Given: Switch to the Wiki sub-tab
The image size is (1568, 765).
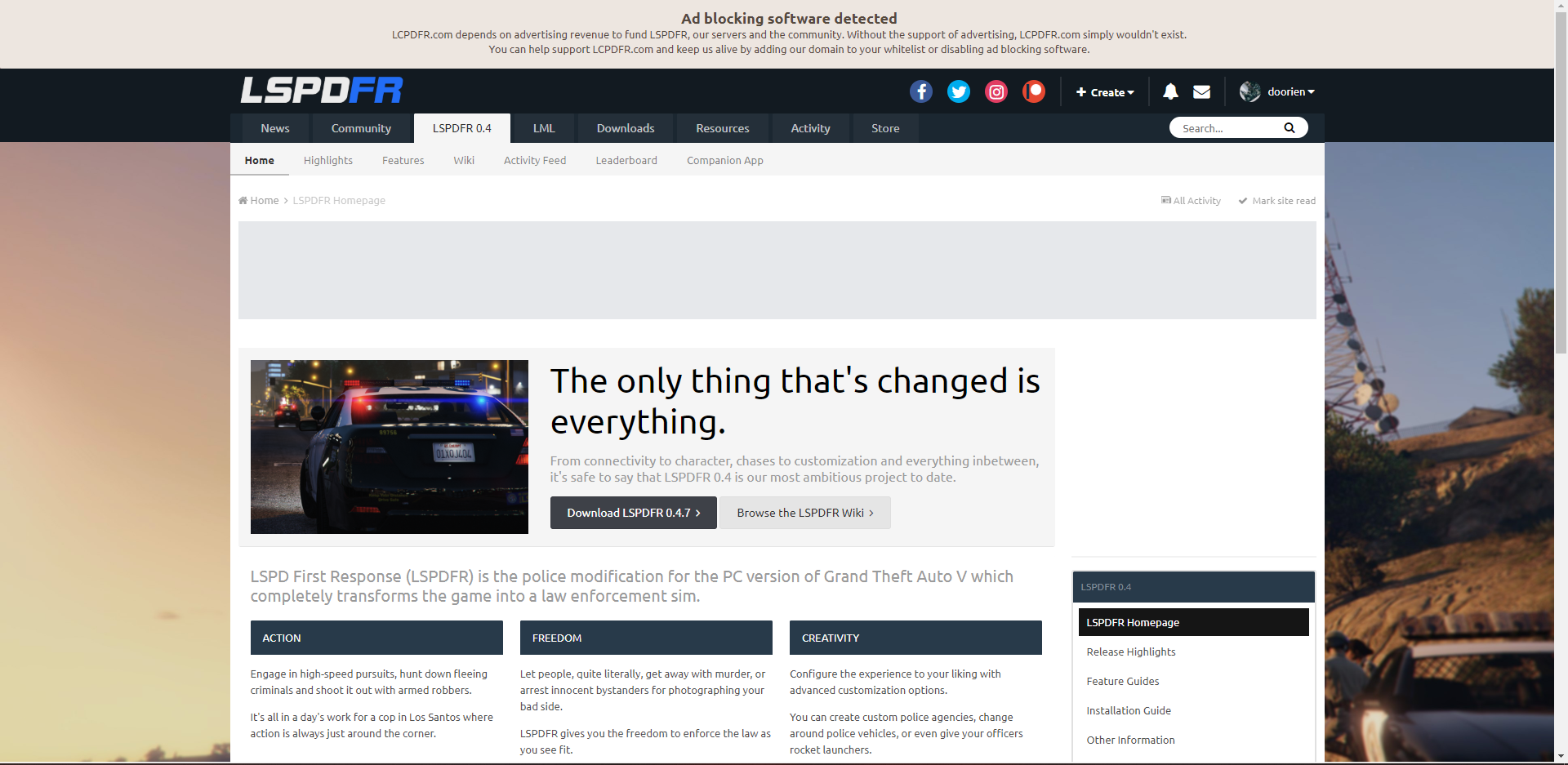Looking at the screenshot, I should 464,160.
